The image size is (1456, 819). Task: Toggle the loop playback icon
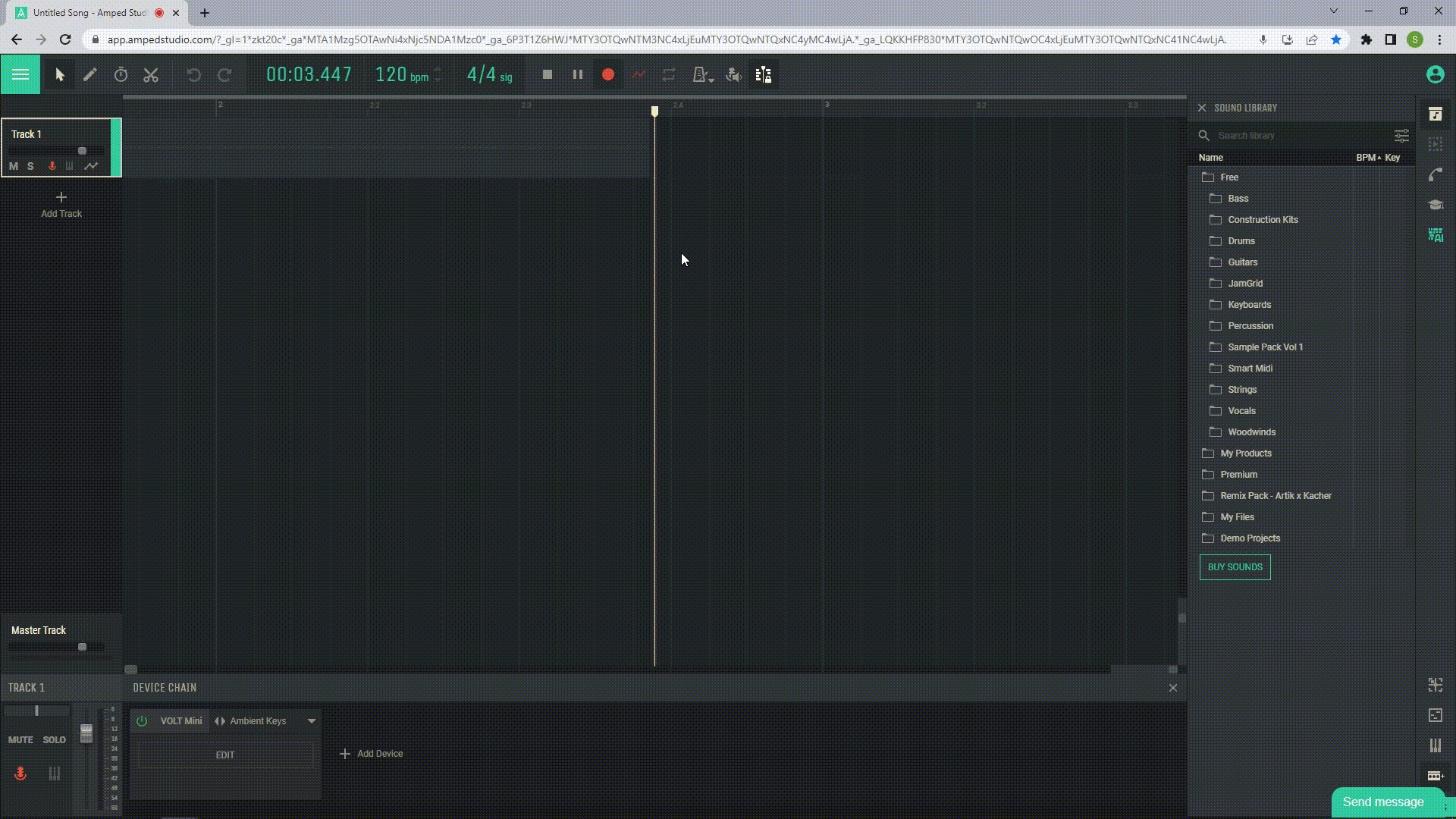[x=668, y=74]
